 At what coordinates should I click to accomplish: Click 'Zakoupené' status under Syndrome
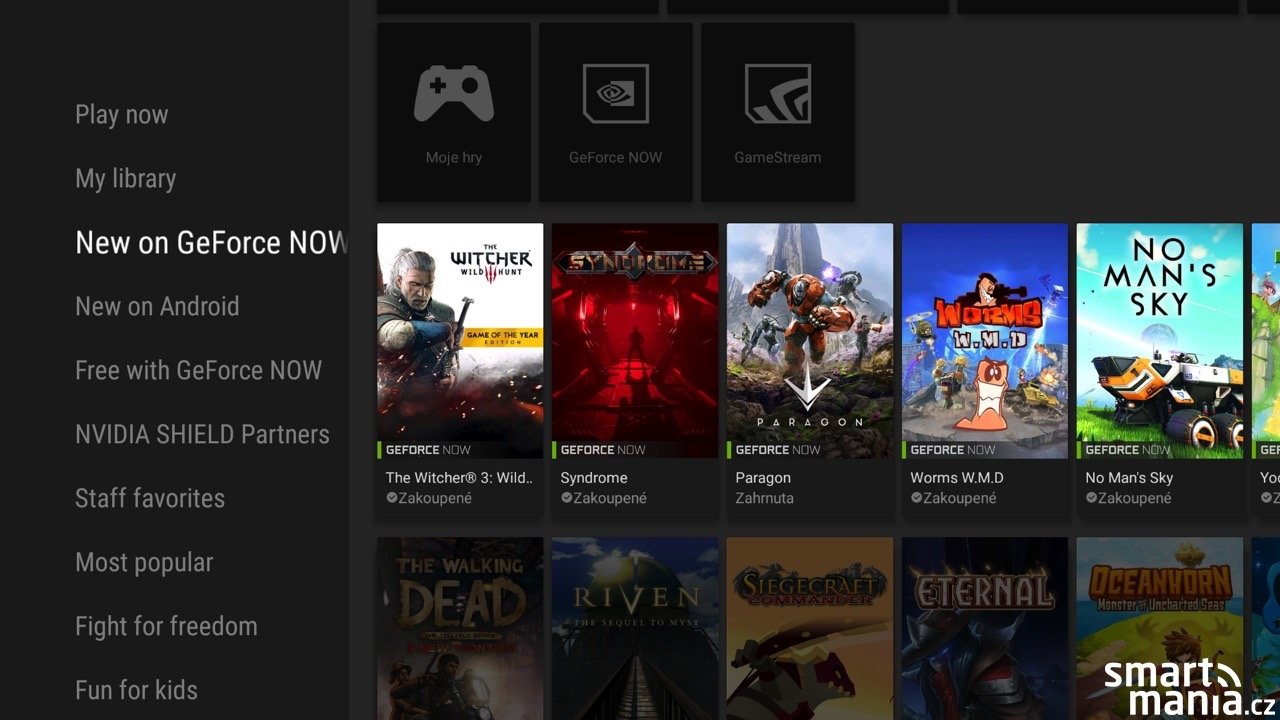click(604, 498)
